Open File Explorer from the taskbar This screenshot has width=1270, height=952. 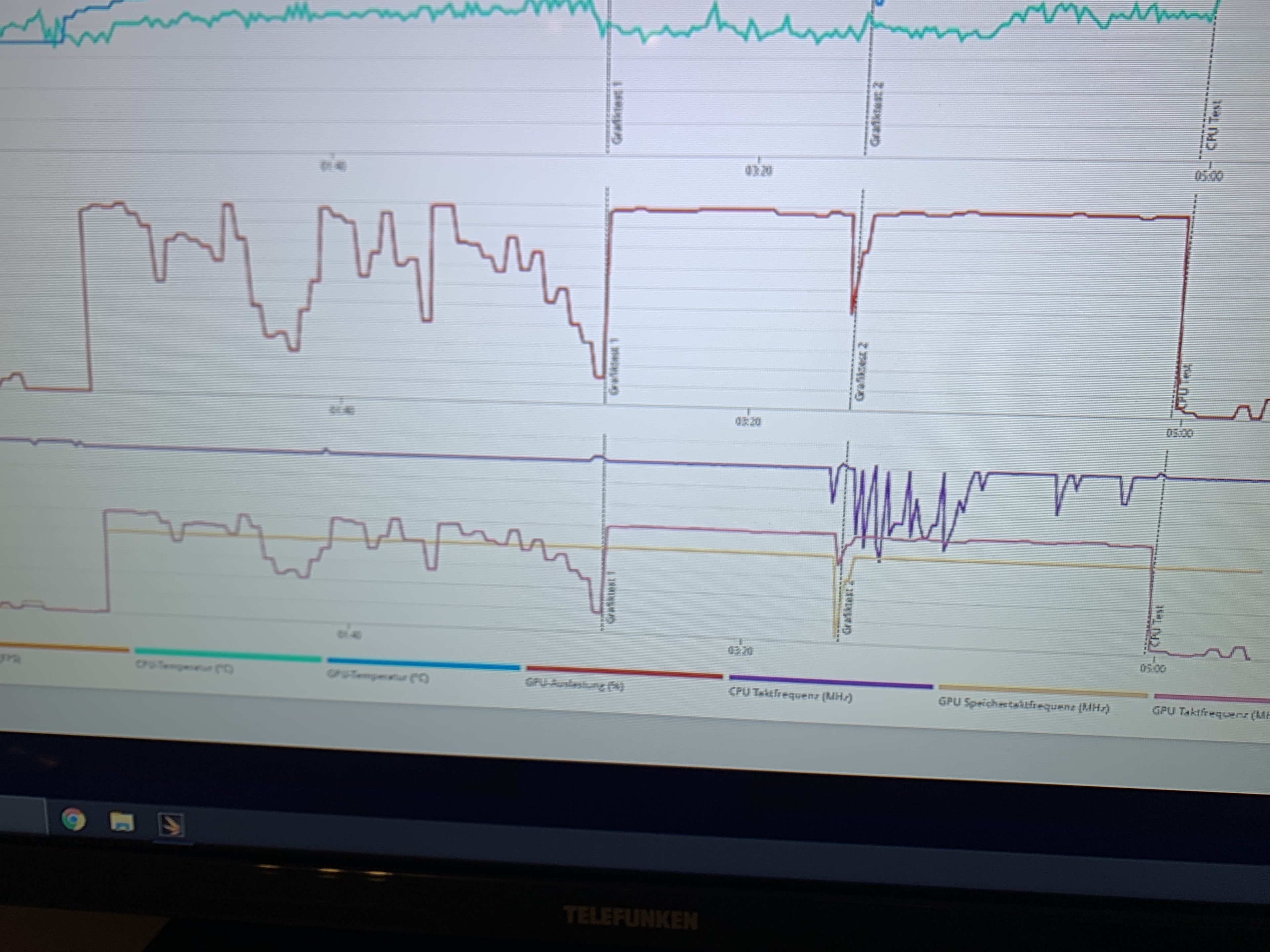click(122, 822)
